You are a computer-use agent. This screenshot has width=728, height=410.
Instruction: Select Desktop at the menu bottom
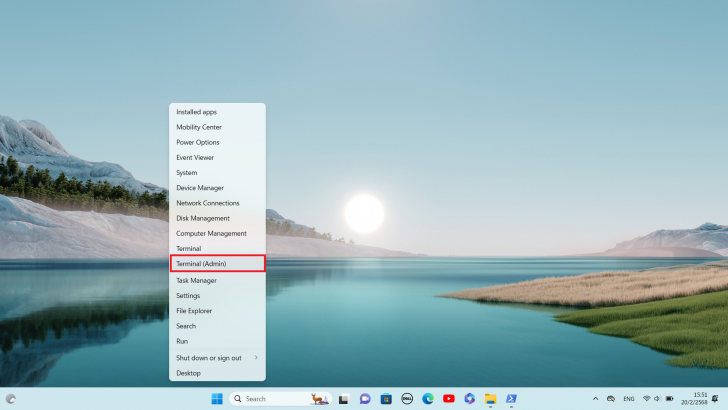(x=217, y=373)
